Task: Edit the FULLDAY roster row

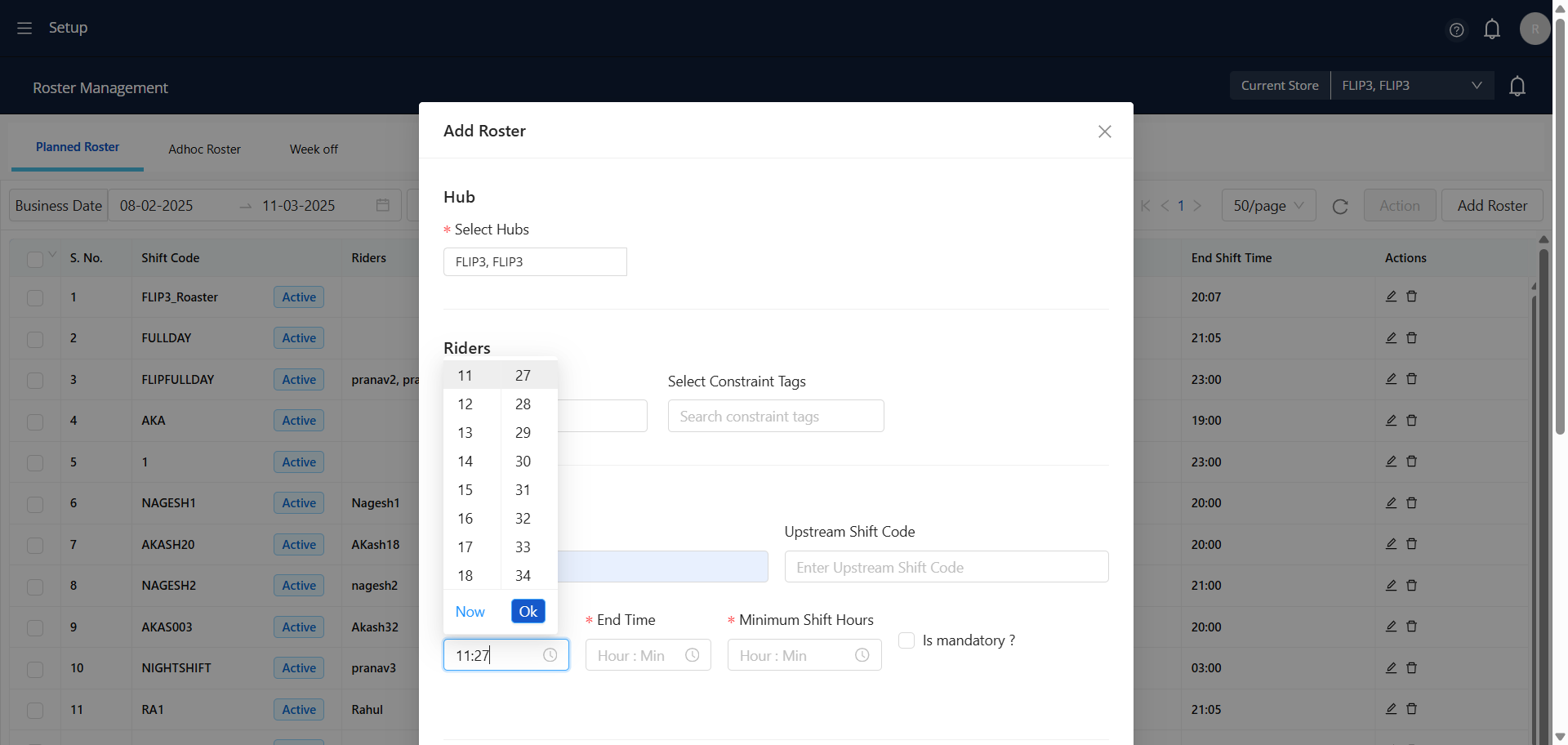Action: (x=1391, y=337)
